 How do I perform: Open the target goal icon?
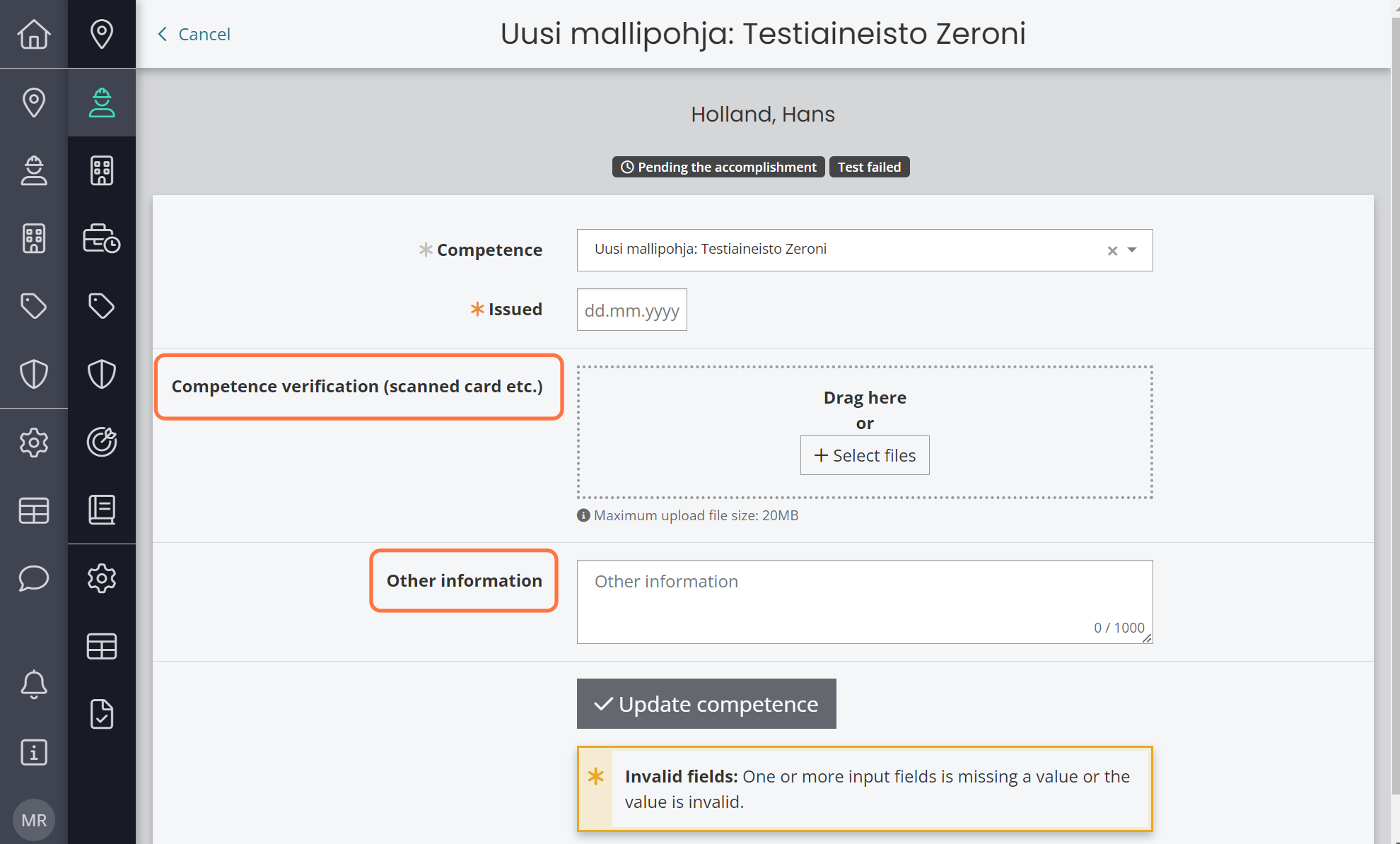102,442
